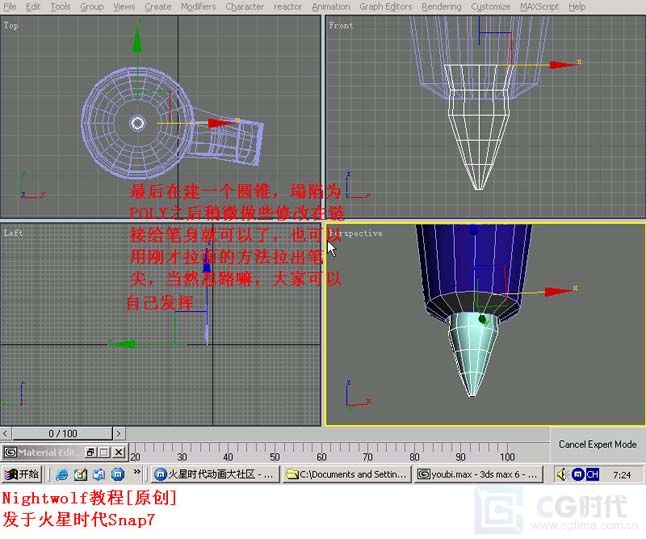Click frame 80 on the timeline ruler
The height and width of the screenshot is (539, 646).
414,457
